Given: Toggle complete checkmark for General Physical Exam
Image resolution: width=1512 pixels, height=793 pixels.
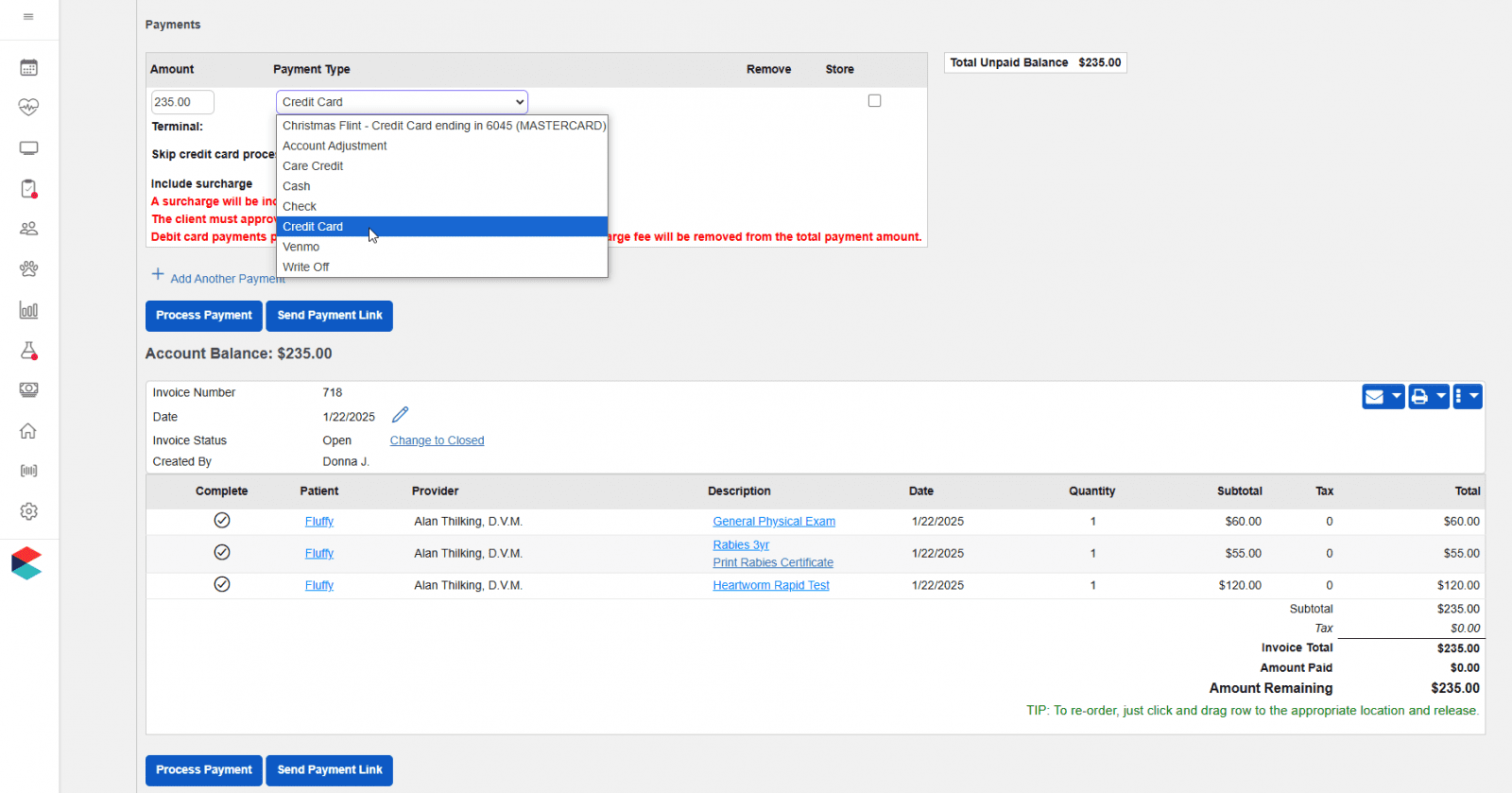Looking at the screenshot, I should 222,521.
